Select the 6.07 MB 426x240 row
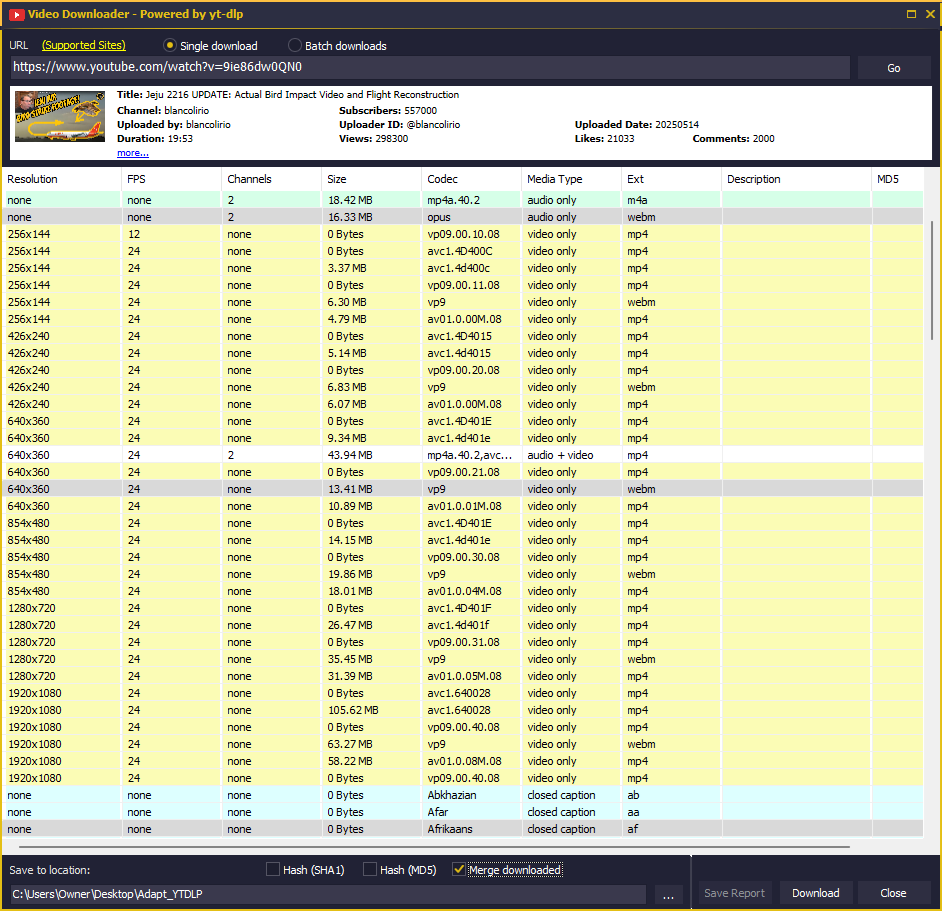The image size is (942, 911). coord(463,404)
